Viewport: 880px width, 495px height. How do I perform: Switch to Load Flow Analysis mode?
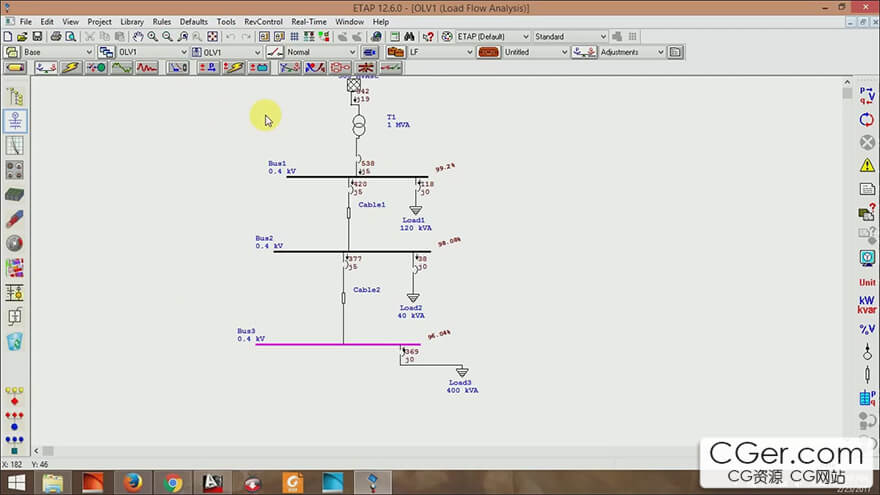click(45, 68)
